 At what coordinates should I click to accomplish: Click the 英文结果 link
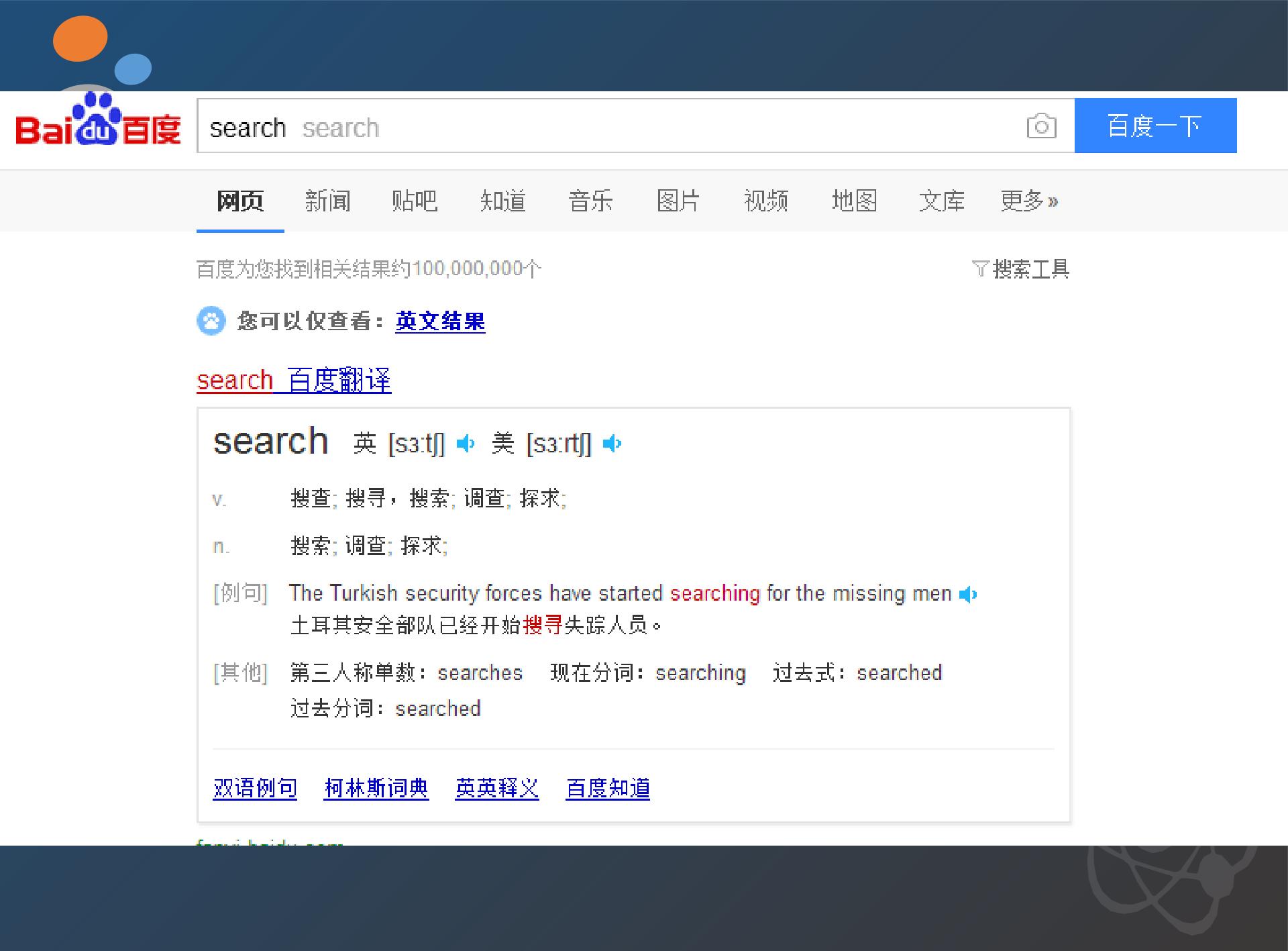pyautogui.click(x=440, y=321)
